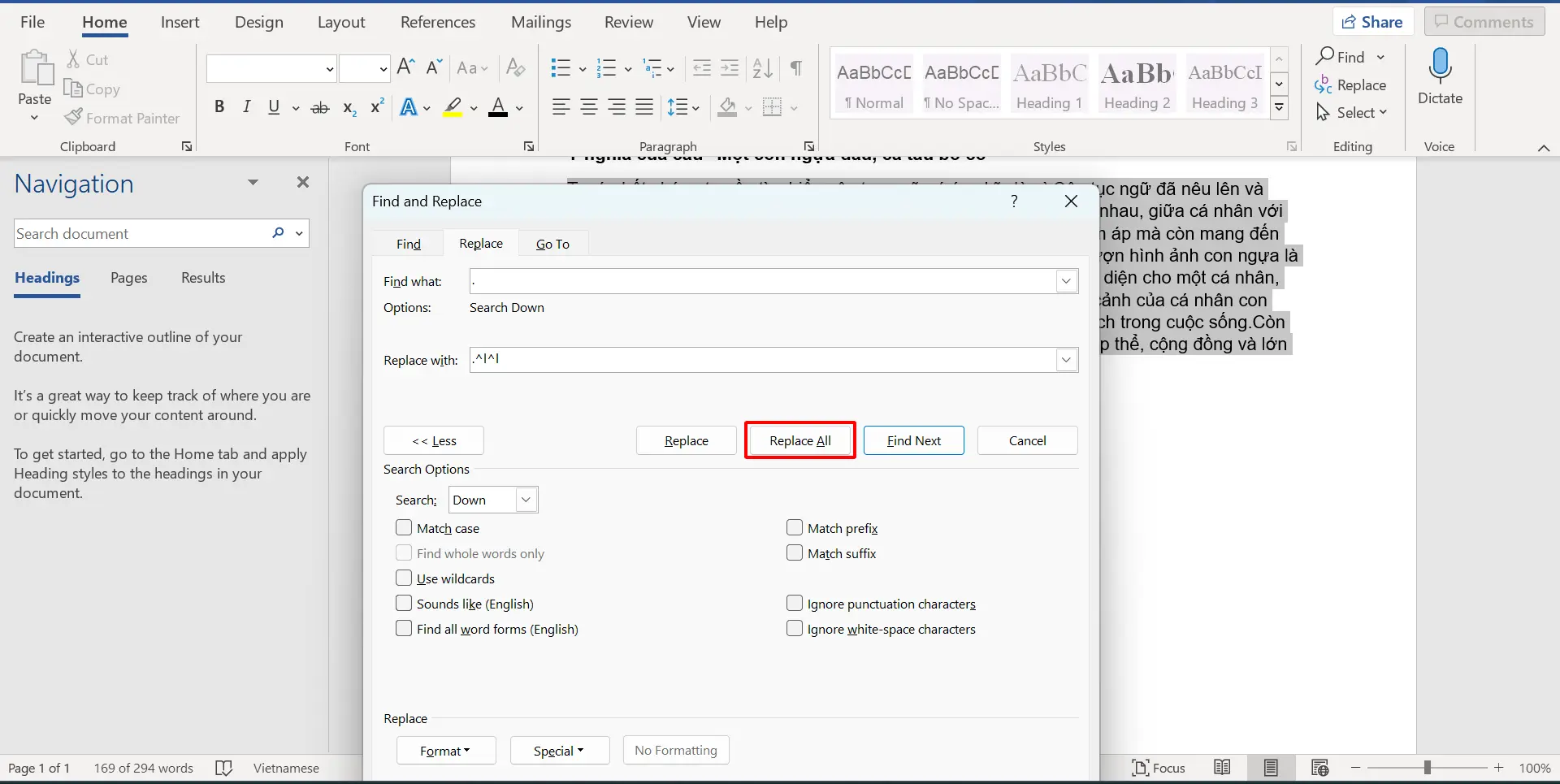
Task: Expand the Styles gallery More arrow
Action: 1279,107
